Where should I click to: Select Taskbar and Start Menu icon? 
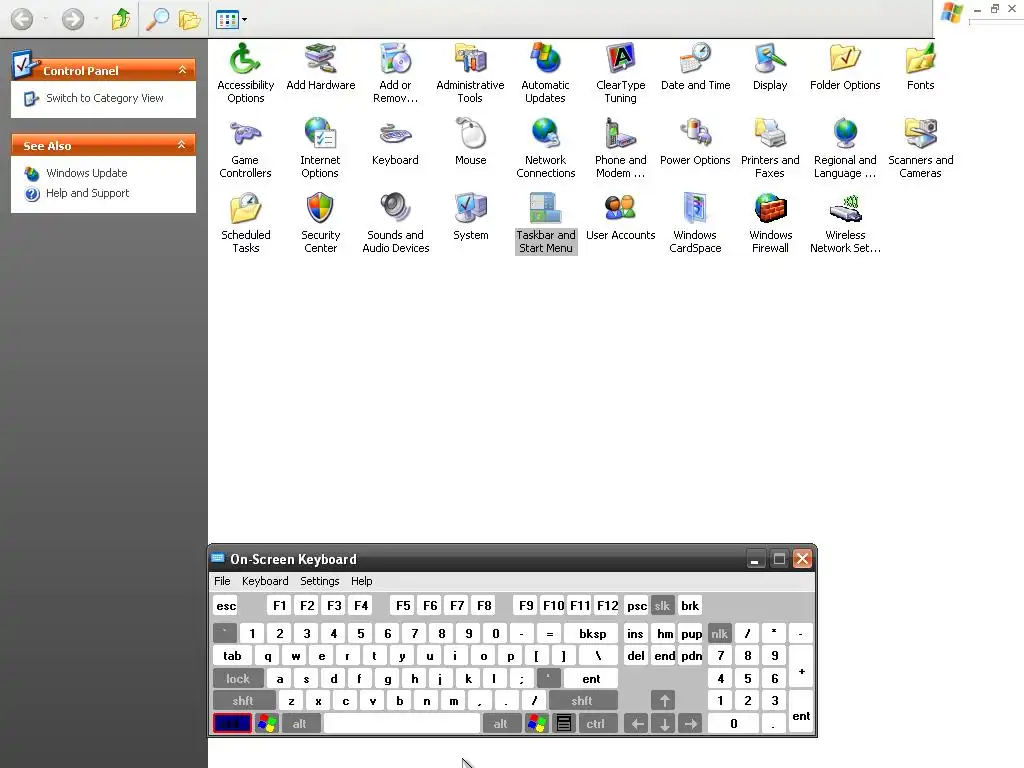546,223
